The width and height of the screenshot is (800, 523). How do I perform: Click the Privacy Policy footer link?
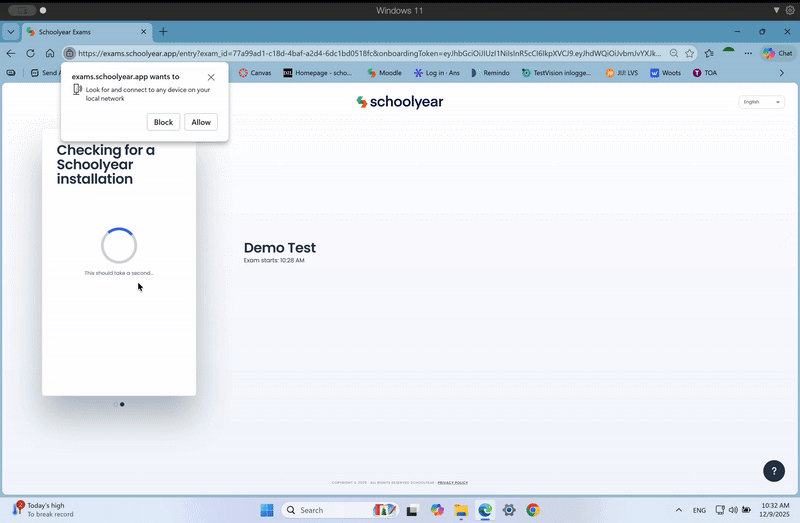452,482
